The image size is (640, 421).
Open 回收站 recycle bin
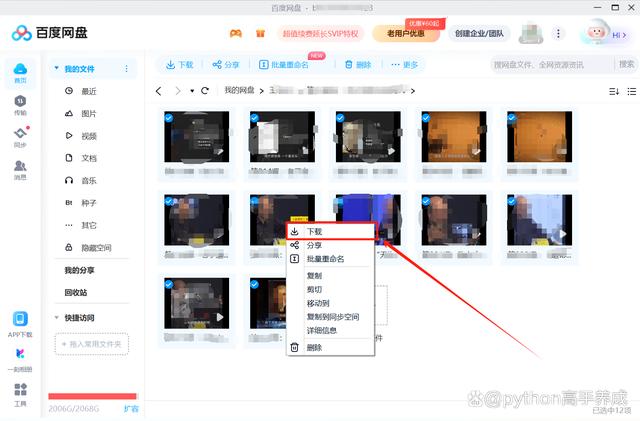coord(76,292)
